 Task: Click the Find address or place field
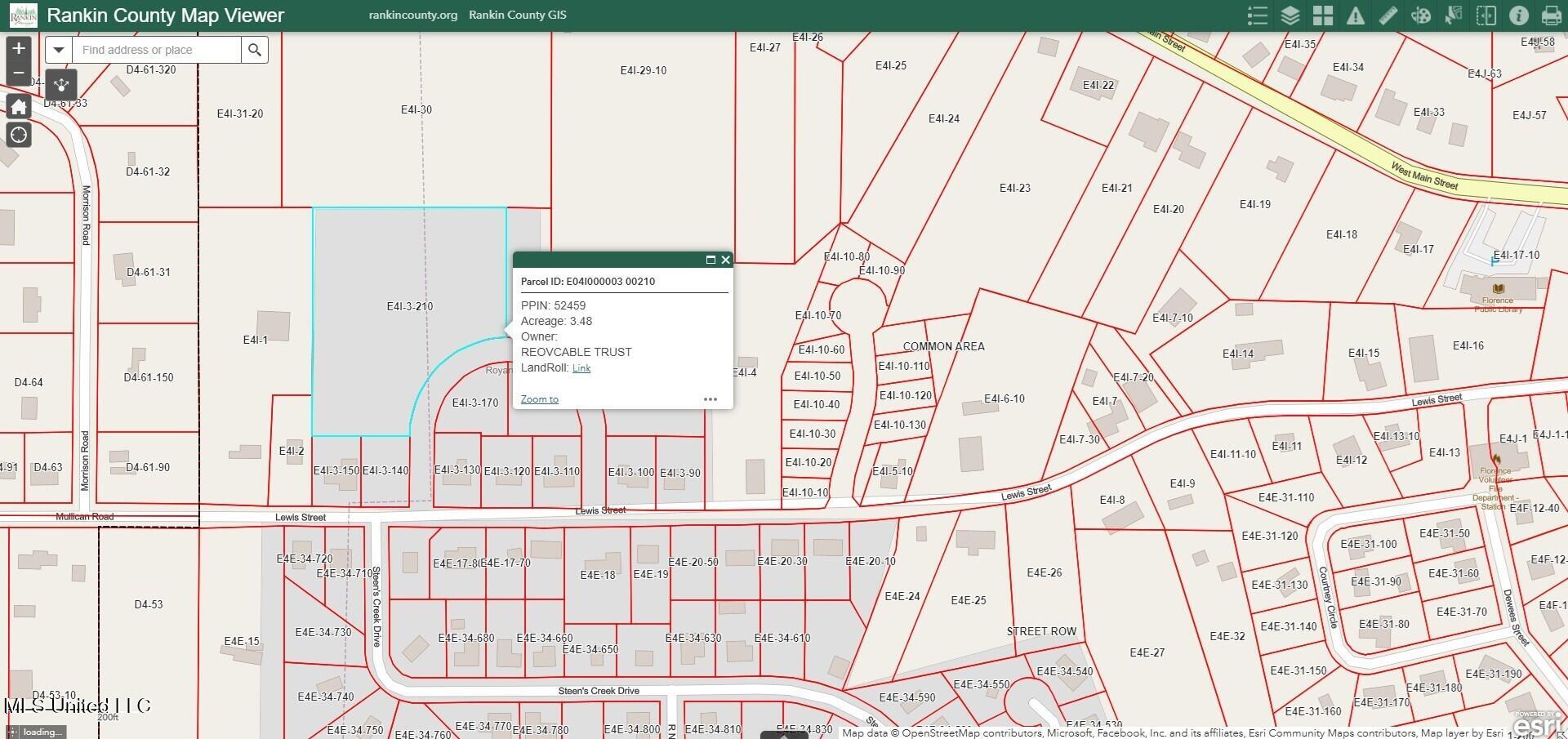157,50
